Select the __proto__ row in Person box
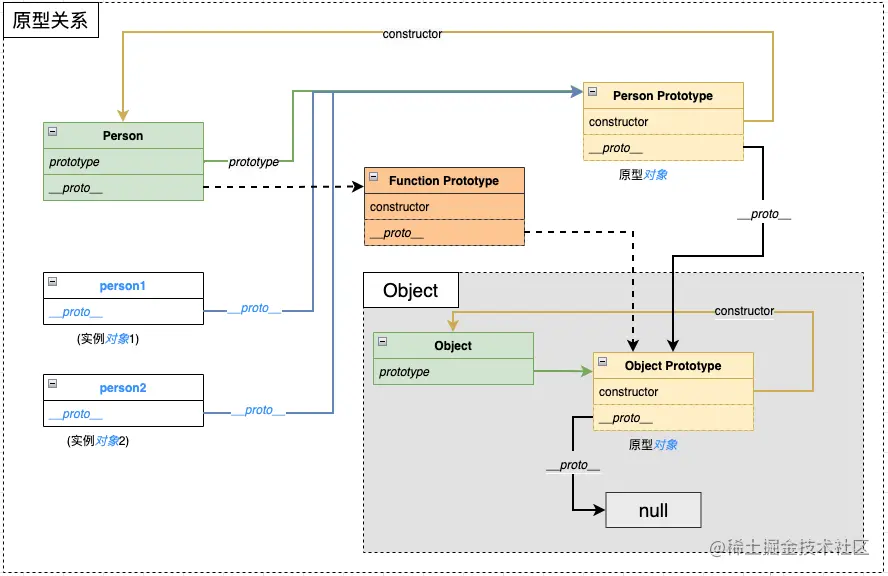Screen dimensions: 888x576 (123, 187)
